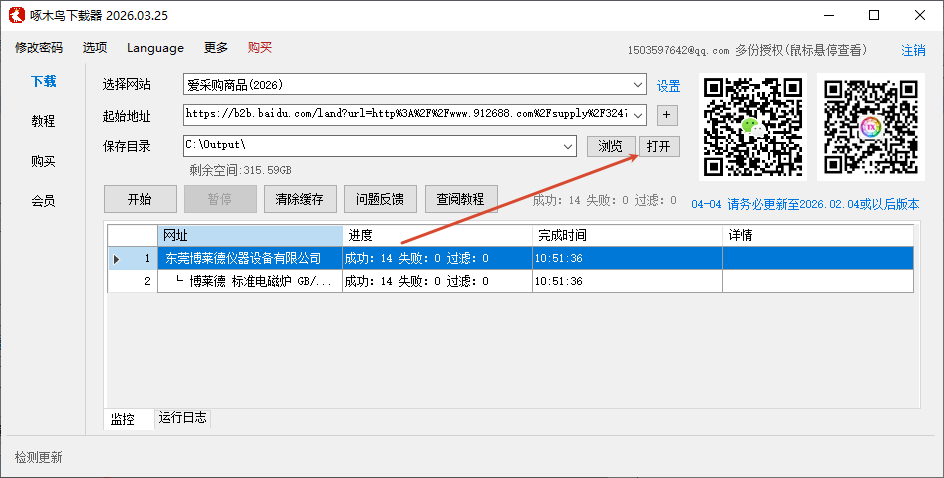Click the second colorful QR code

pyautogui.click(x=868, y=127)
